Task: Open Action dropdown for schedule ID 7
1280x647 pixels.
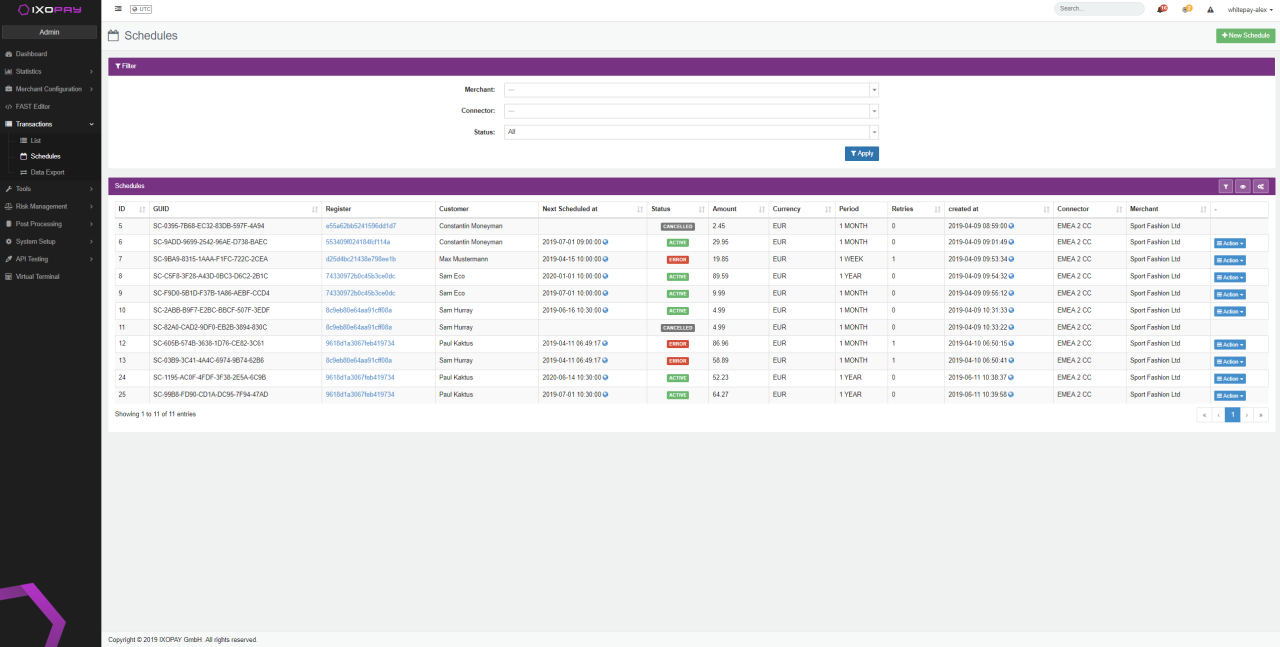Action: (1230, 260)
